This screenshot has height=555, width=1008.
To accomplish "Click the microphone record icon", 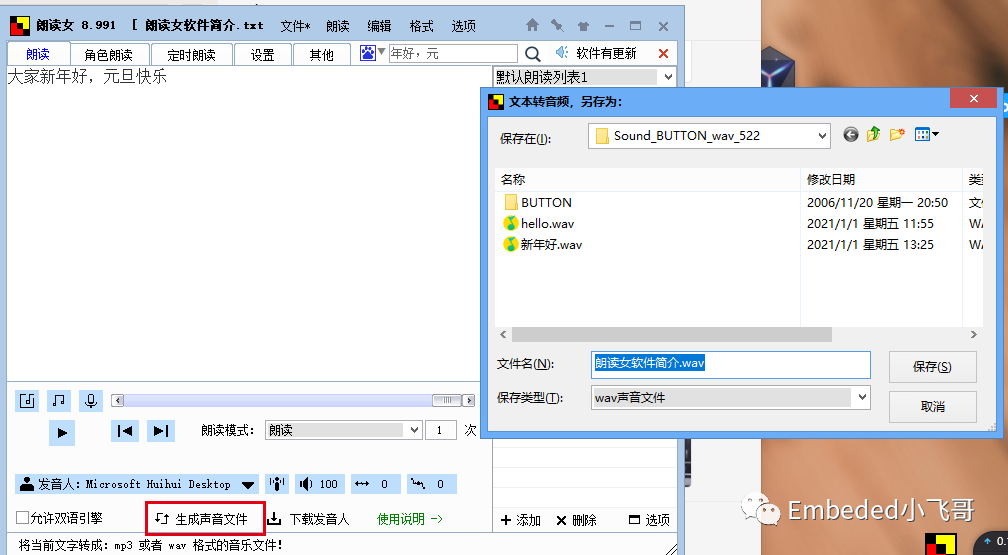I will [x=91, y=401].
